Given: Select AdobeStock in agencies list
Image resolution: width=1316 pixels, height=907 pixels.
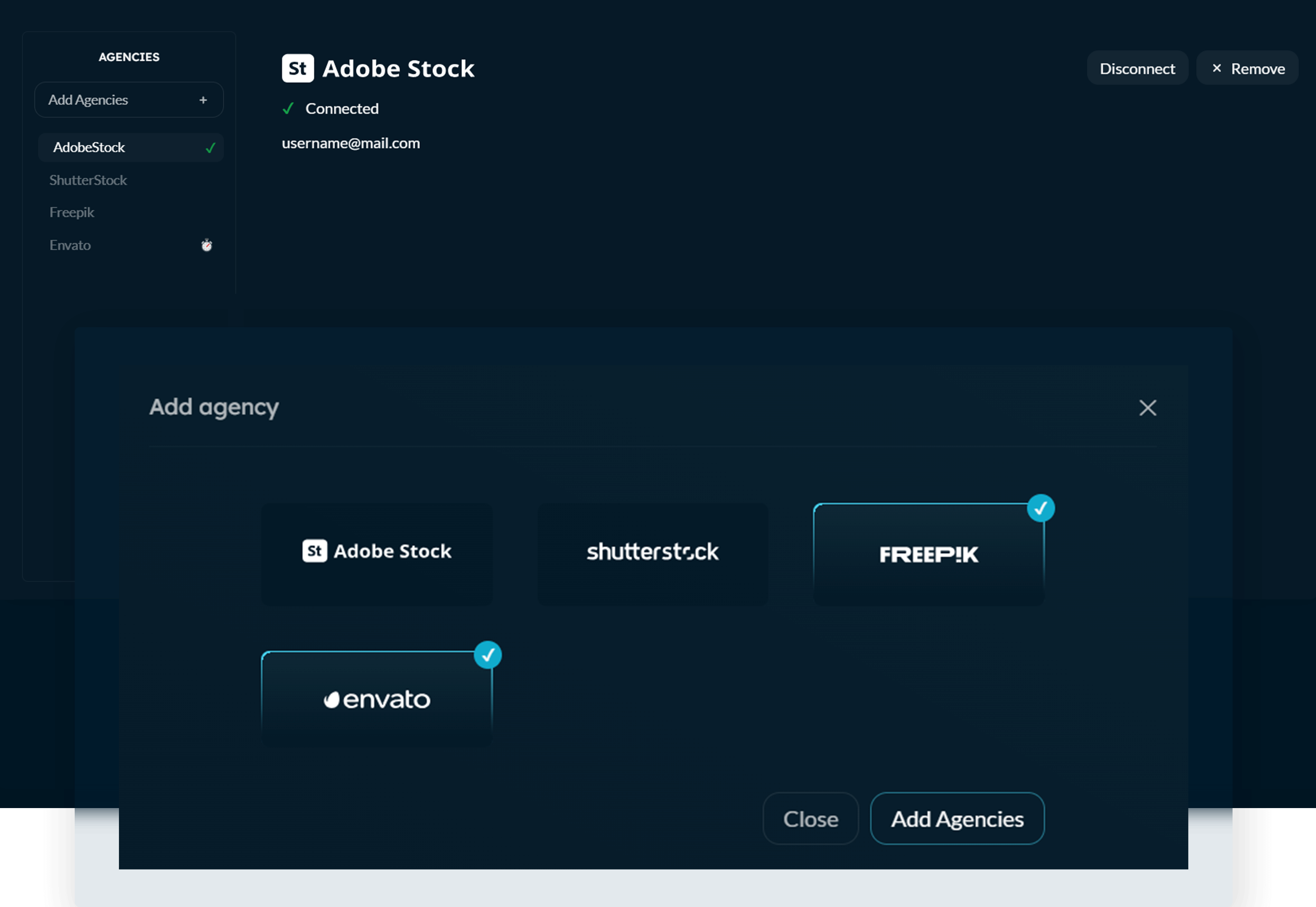Looking at the screenshot, I should click(131, 147).
